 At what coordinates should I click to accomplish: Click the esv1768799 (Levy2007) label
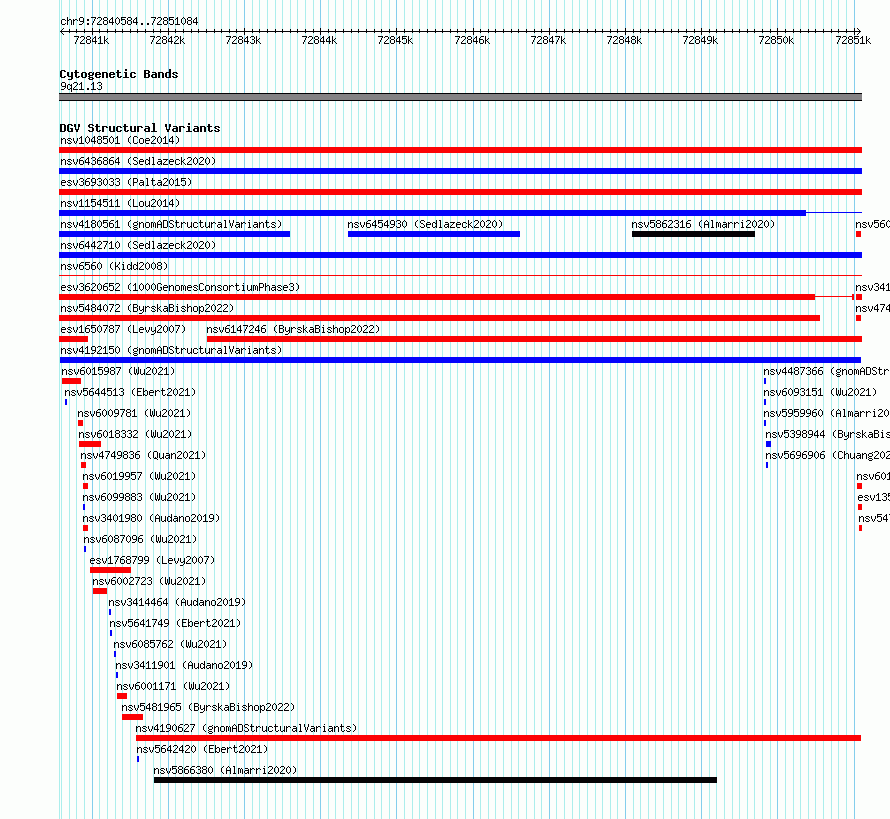click(152, 560)
